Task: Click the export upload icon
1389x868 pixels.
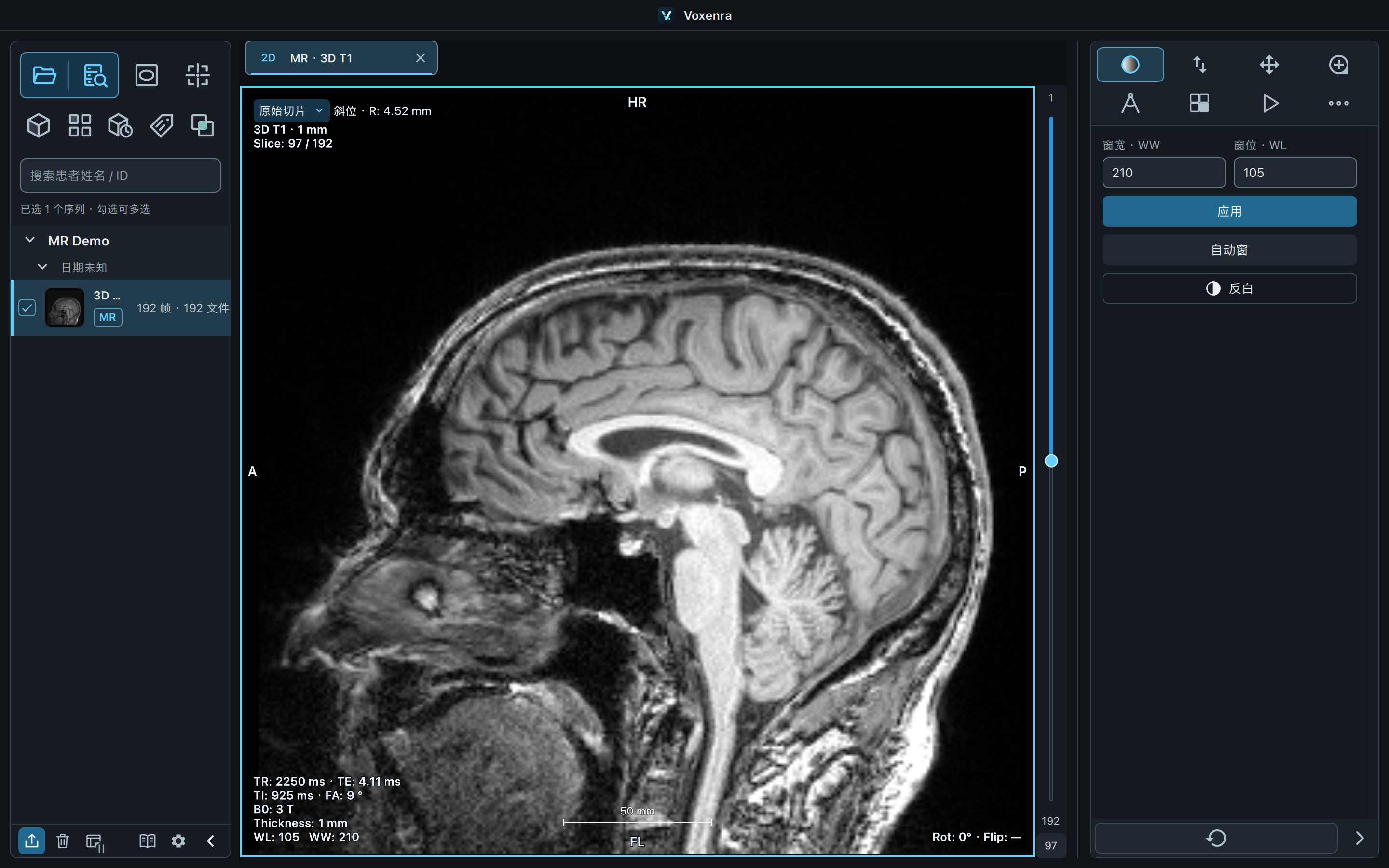Action: click(x=32, y=841)
